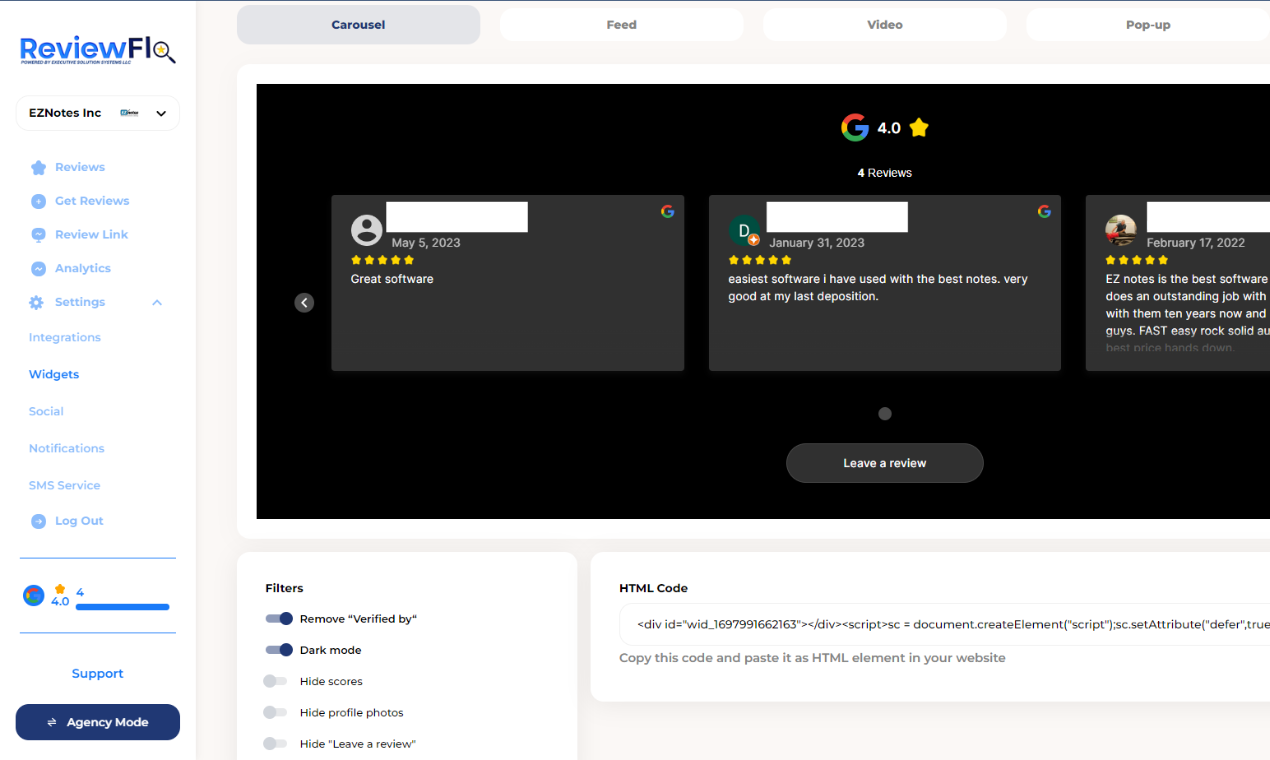Image resolution: width=1270 pixels, height=760 pixels.
Task: Click the blue rating progress bar in the sidebar
Action: 123,607
